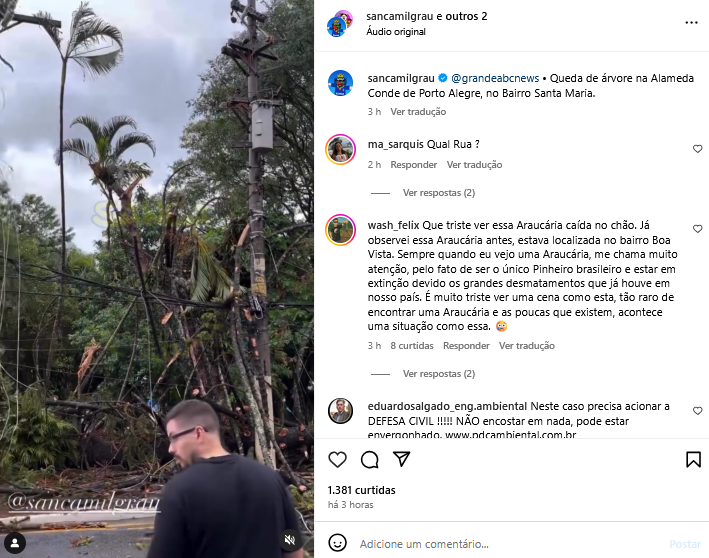The width and height of the screenshot is (709, 558).
Task: Unmute the video audio
Action: point(290,539)
